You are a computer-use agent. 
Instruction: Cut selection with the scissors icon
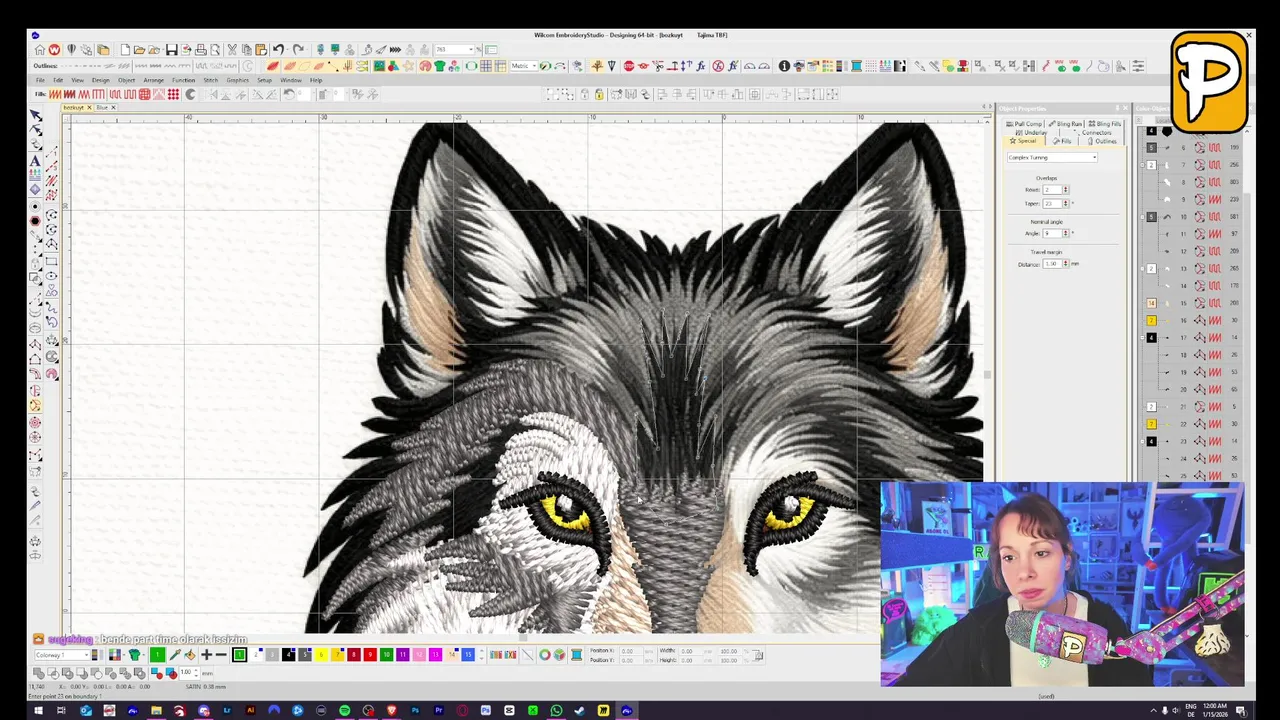click(232, 49)
